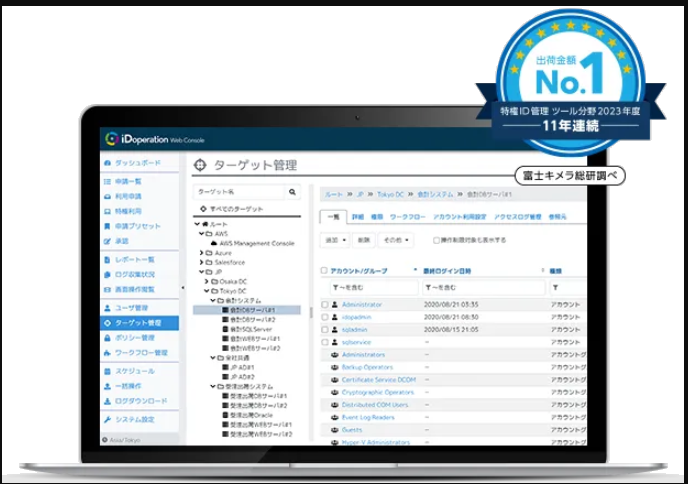Open システム設定 wrench item
Screen dimensions: 688x484
click(x=133, y=419)
